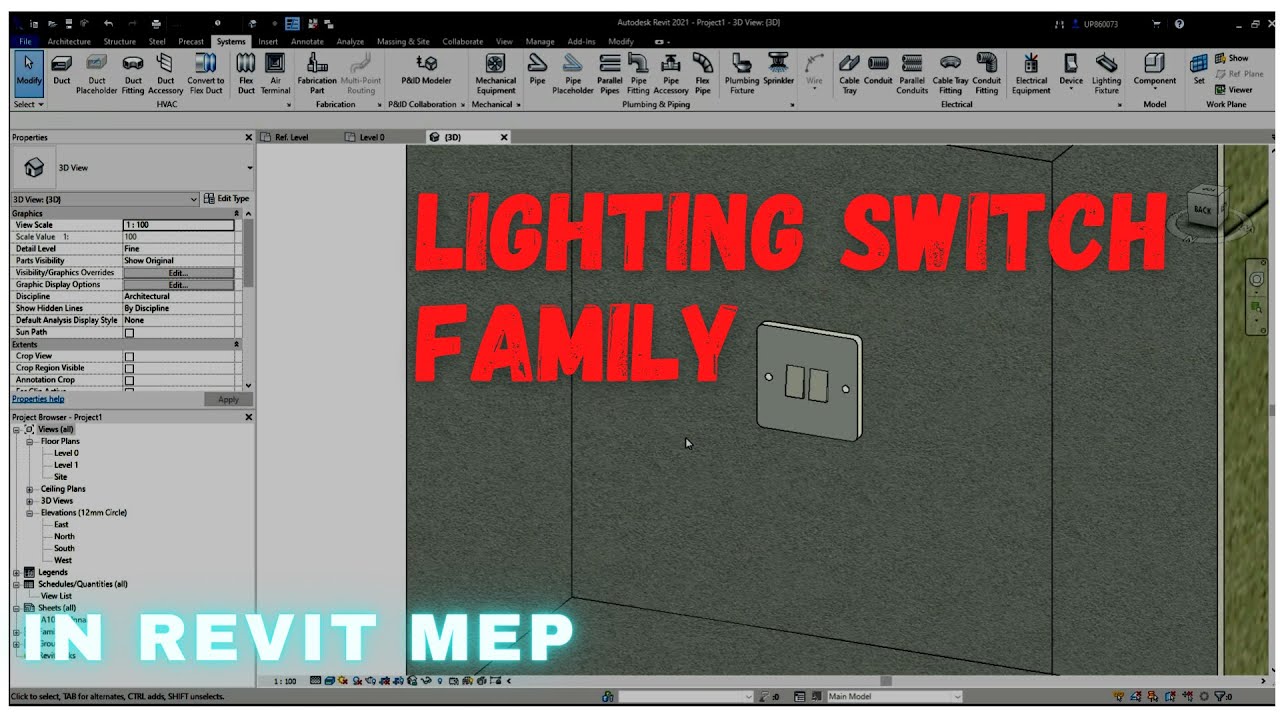The height and width of the screenshot is (720, 1280).
Task: Select the Electrical Equipment tool
Action: click(1031, 73)
